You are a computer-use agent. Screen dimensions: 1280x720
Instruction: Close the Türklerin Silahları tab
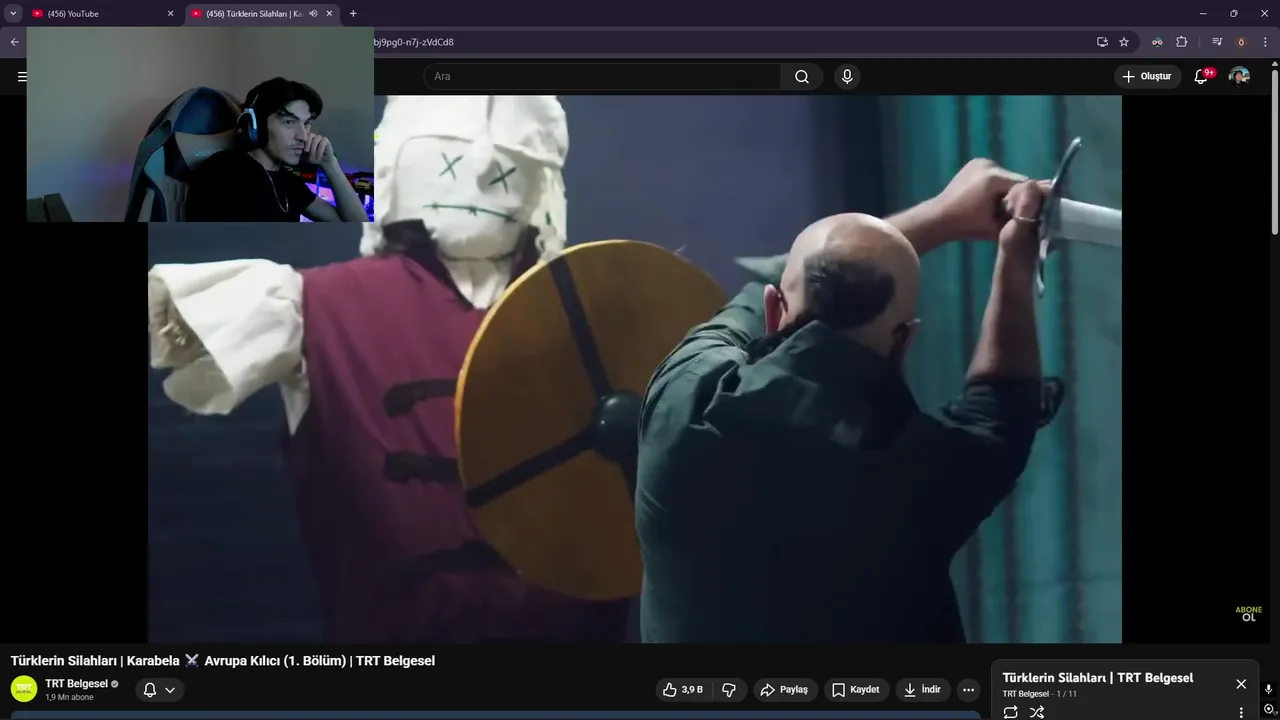click(329, 14)
